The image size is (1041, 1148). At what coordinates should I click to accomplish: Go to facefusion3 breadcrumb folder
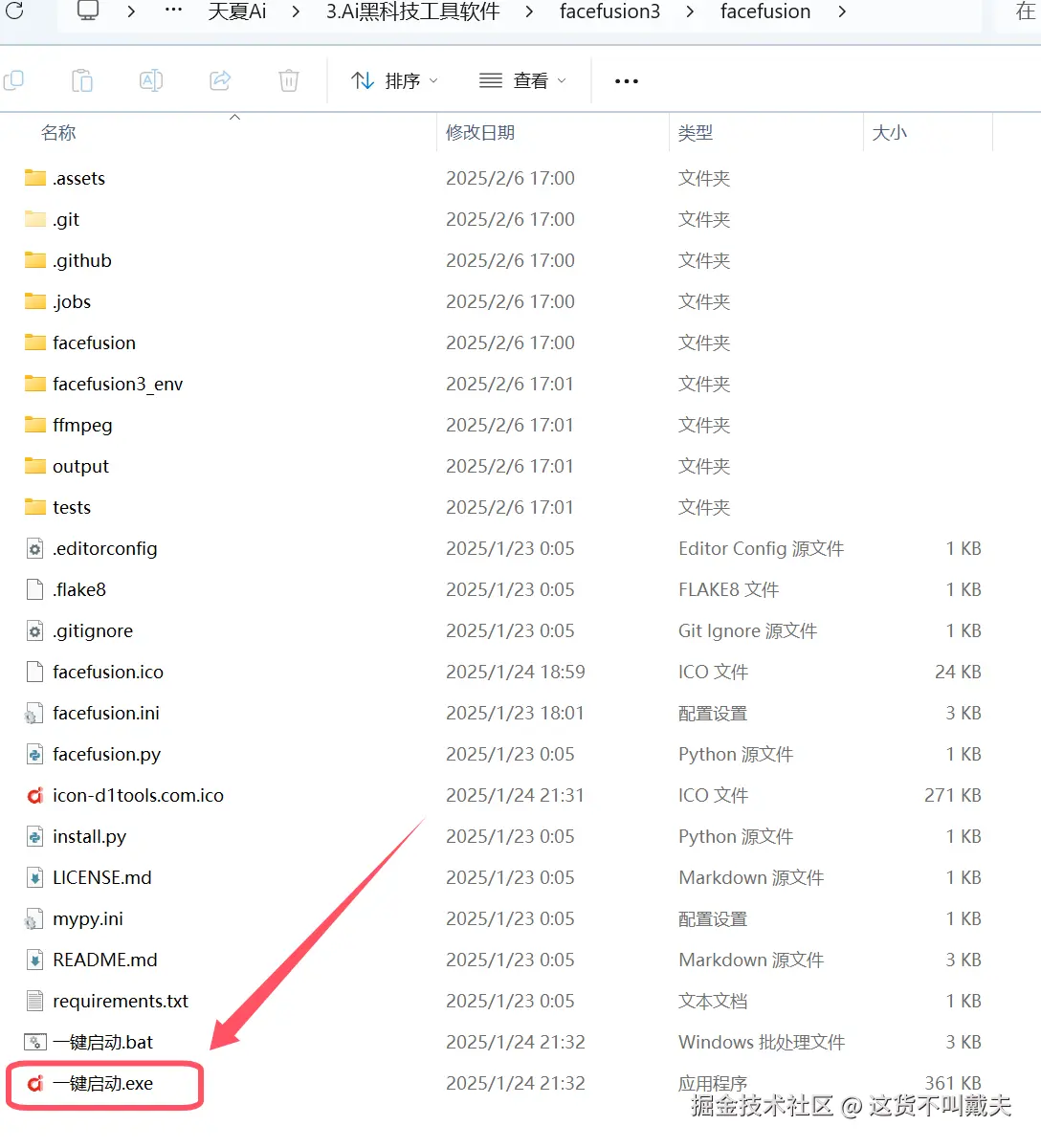pyautogui.click(x=609, y=11)
